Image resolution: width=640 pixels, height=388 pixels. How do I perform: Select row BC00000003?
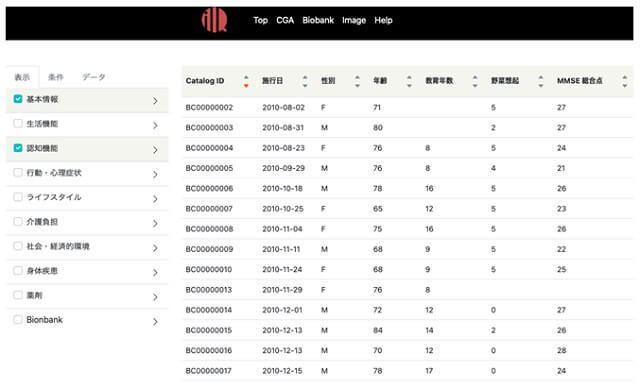[407, 128]
